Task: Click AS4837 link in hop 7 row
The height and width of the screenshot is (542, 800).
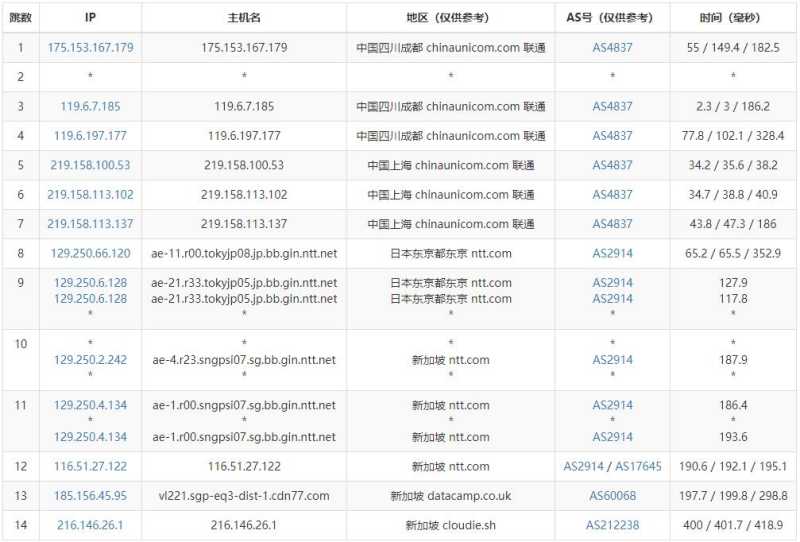Action: click(x=612, y=224)
